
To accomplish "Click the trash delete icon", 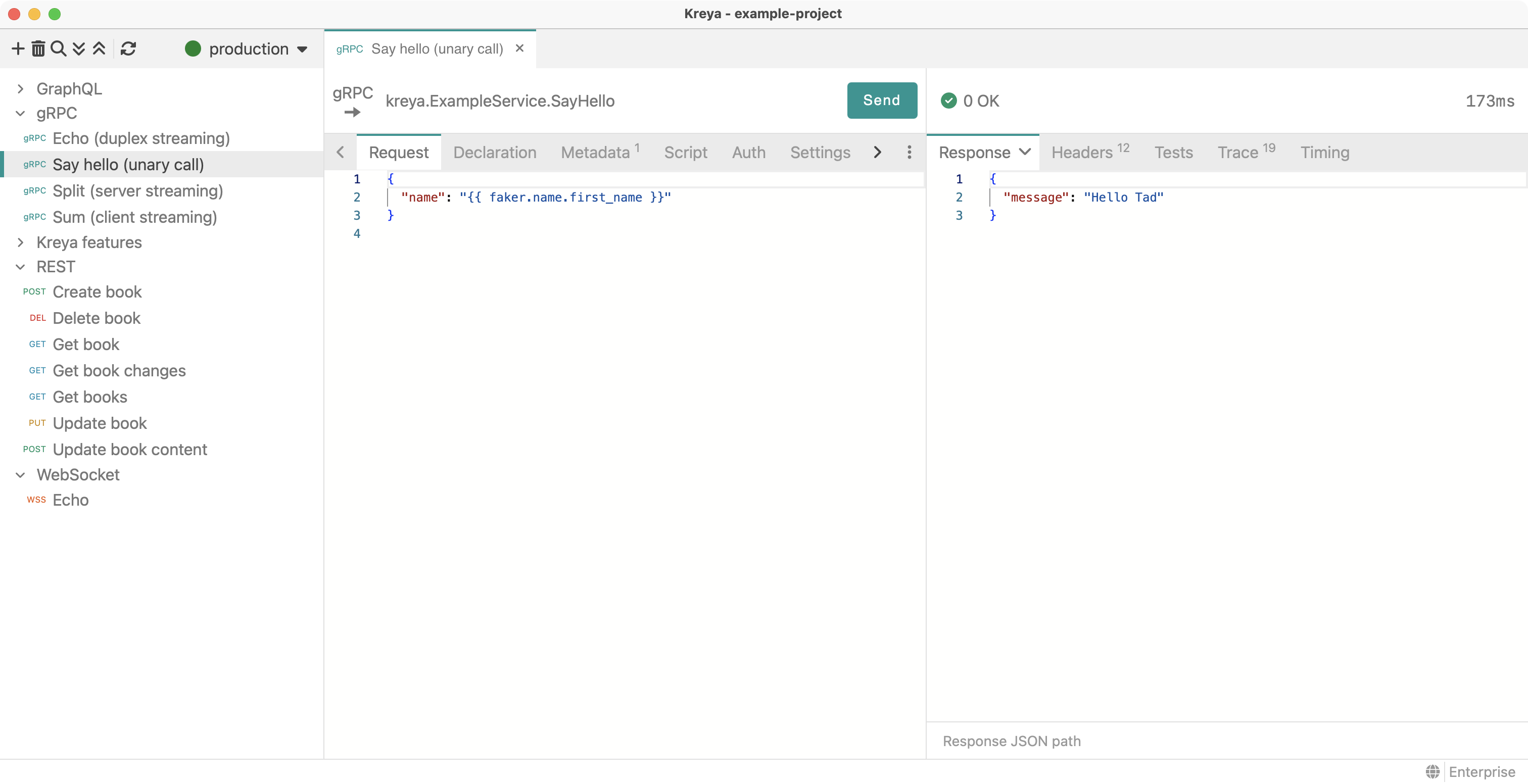I will (x=38, y=48).
